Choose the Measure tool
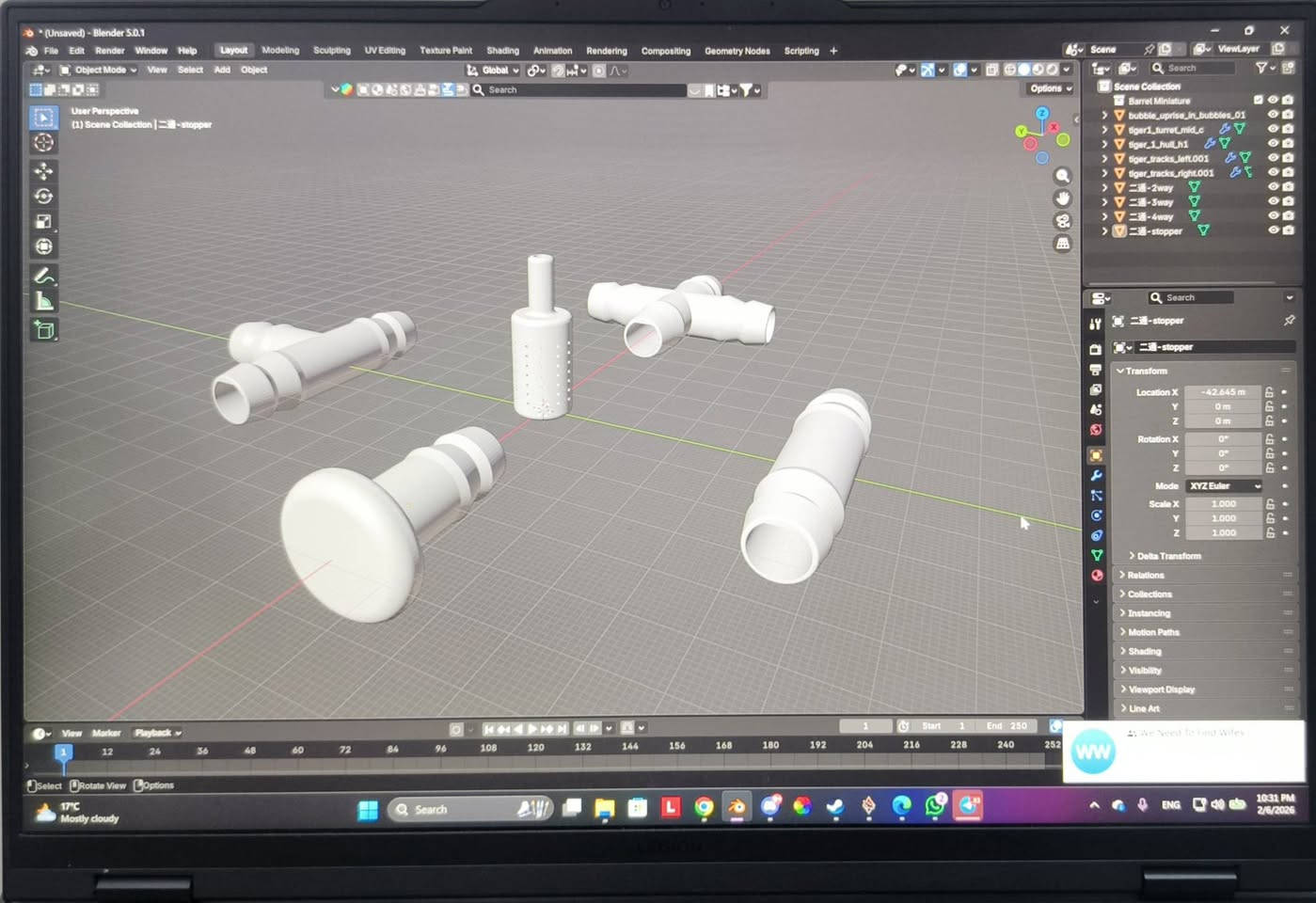1316x903 pixels. (x=43, y=302)
